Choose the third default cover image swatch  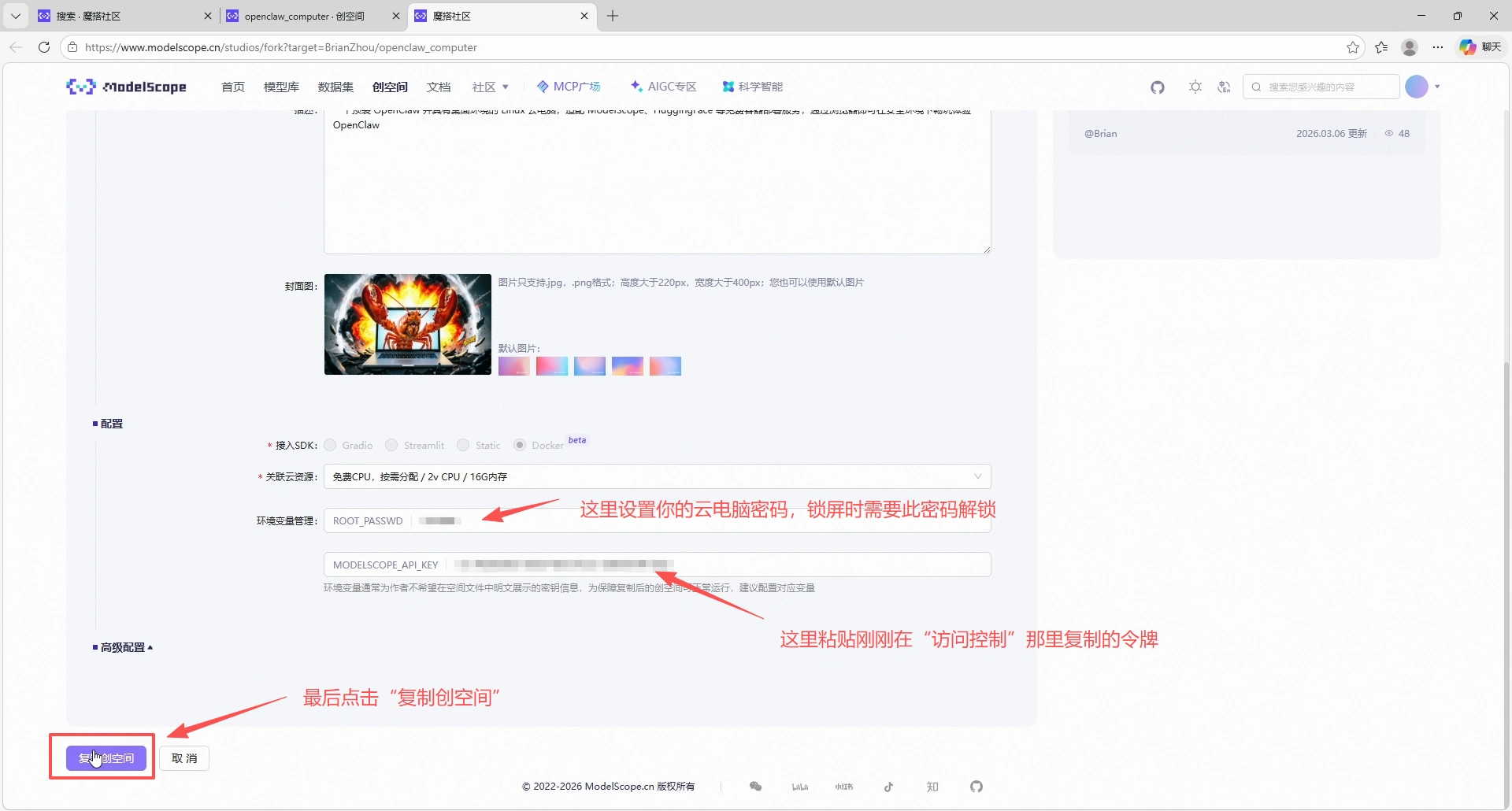[x=590, y=366]
